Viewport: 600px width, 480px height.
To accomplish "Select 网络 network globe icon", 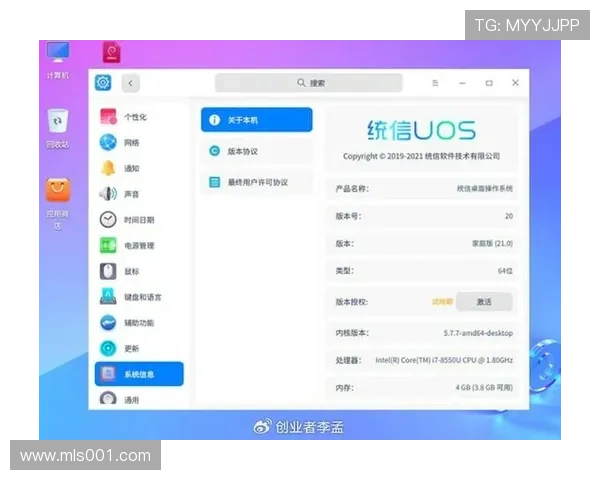I will 108,142.
